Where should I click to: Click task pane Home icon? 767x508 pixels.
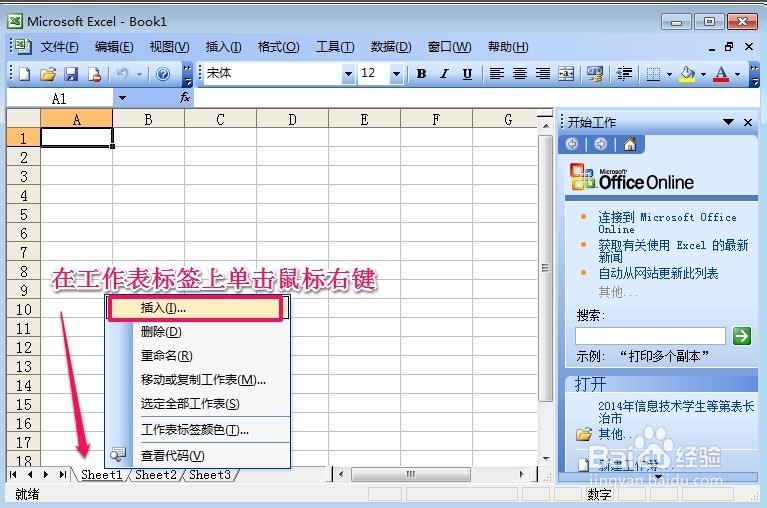tap(630, 144)
